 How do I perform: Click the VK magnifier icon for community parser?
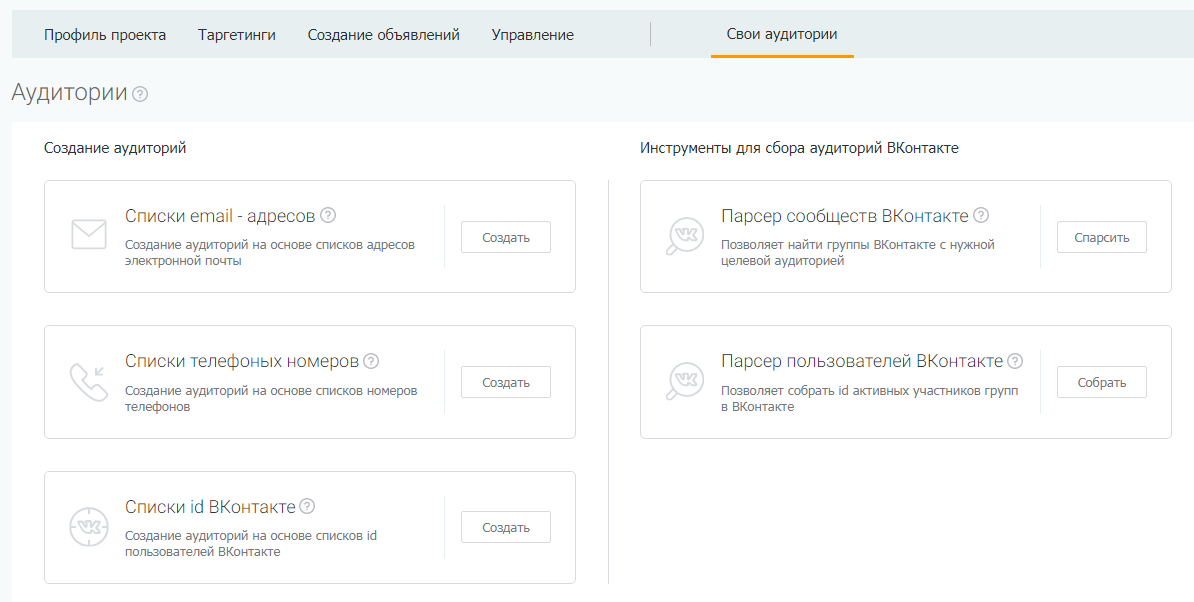[x=685, y=236]
